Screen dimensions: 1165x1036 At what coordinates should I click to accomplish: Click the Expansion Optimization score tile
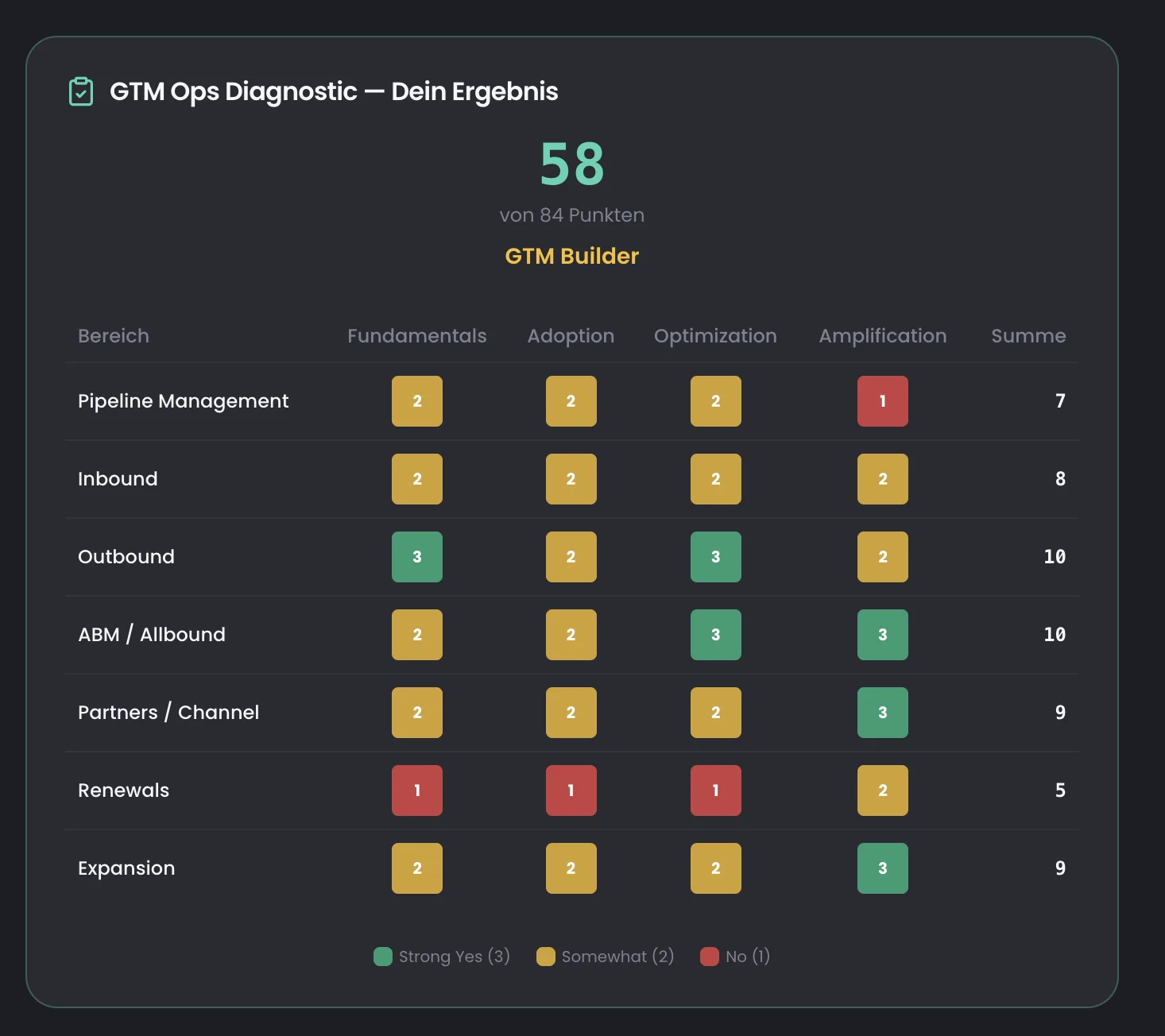pyautogui.click(x=716, y=868)
